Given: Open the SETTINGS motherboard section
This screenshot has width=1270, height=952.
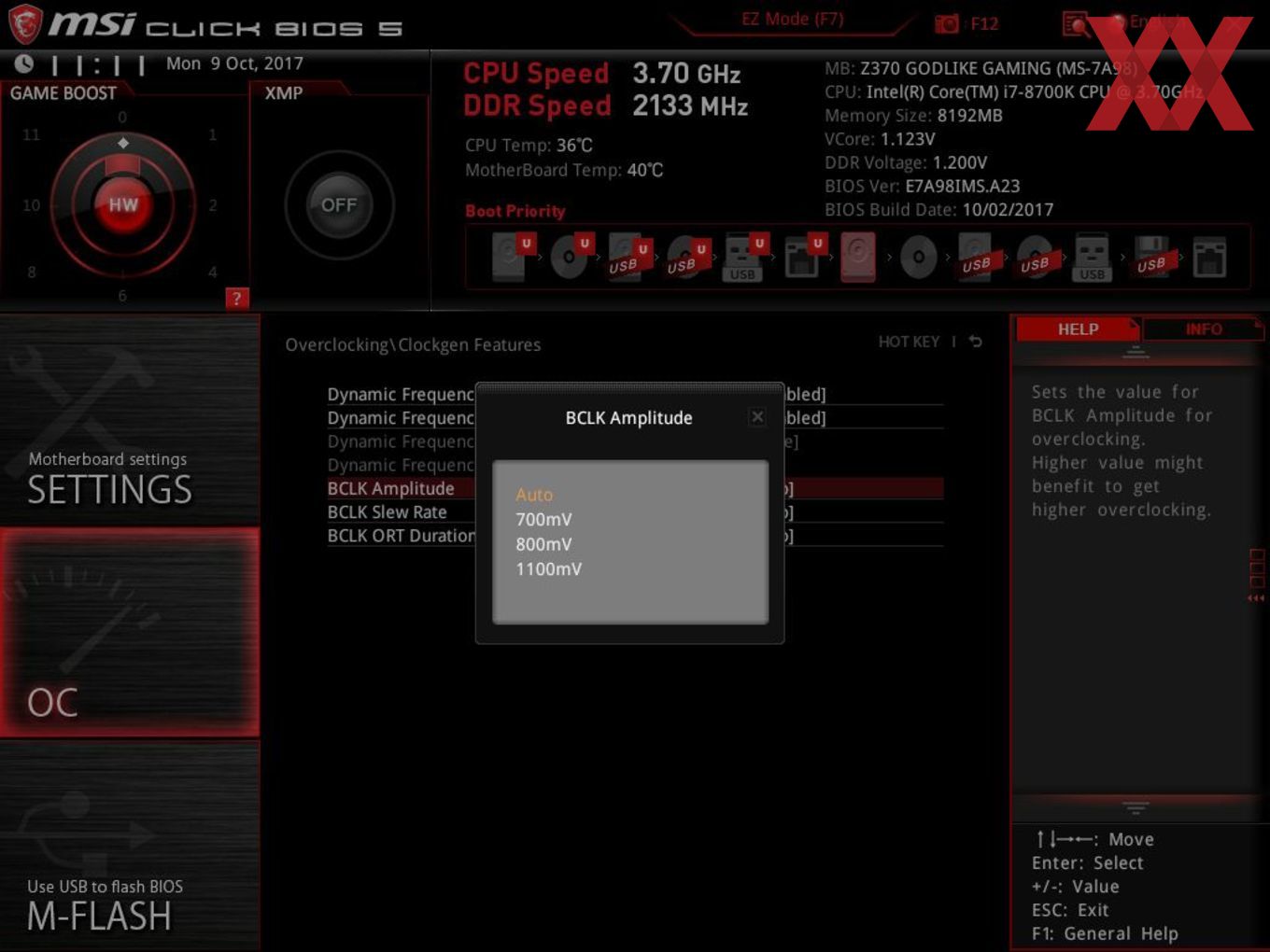Looking at the screenshot, I should point(130,420).
